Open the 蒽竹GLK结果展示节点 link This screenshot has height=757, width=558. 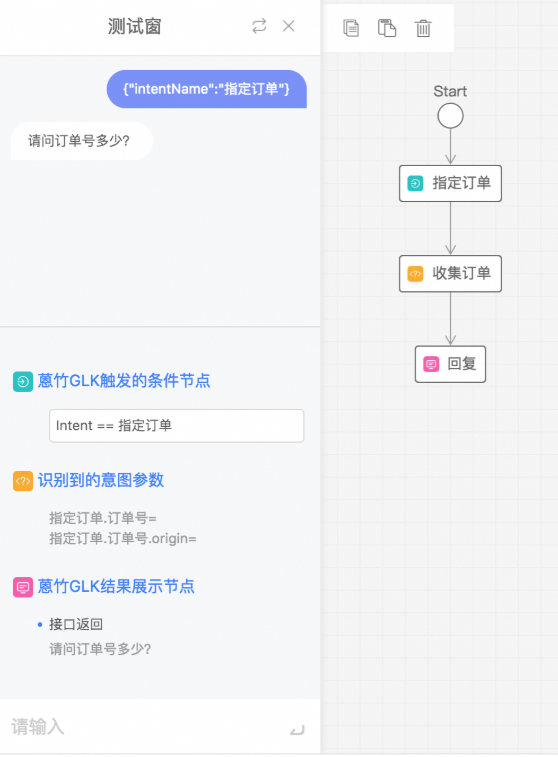coord(116,587)
